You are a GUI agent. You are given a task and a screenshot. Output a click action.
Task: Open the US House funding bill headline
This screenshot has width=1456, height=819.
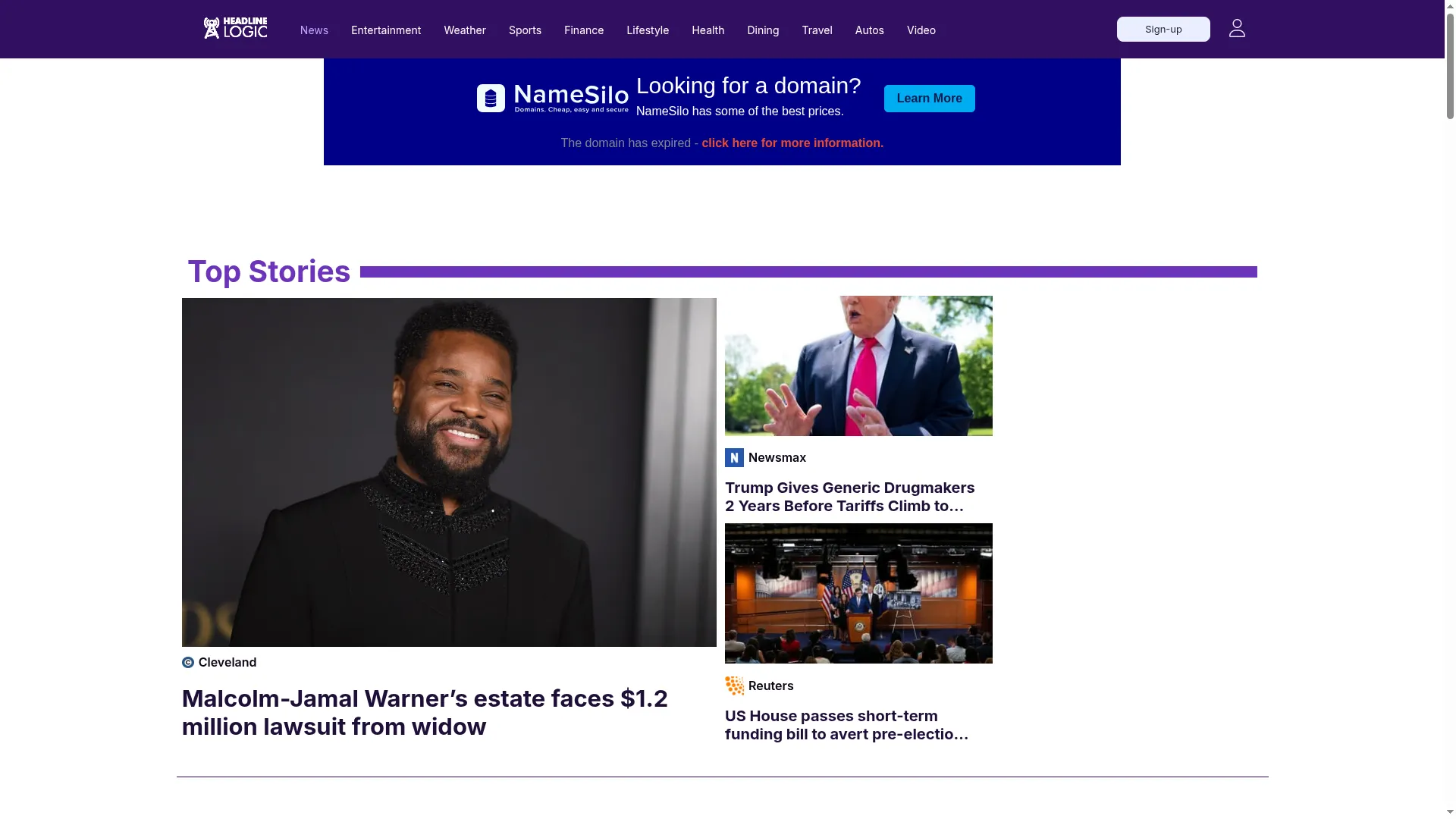point(847,726)
